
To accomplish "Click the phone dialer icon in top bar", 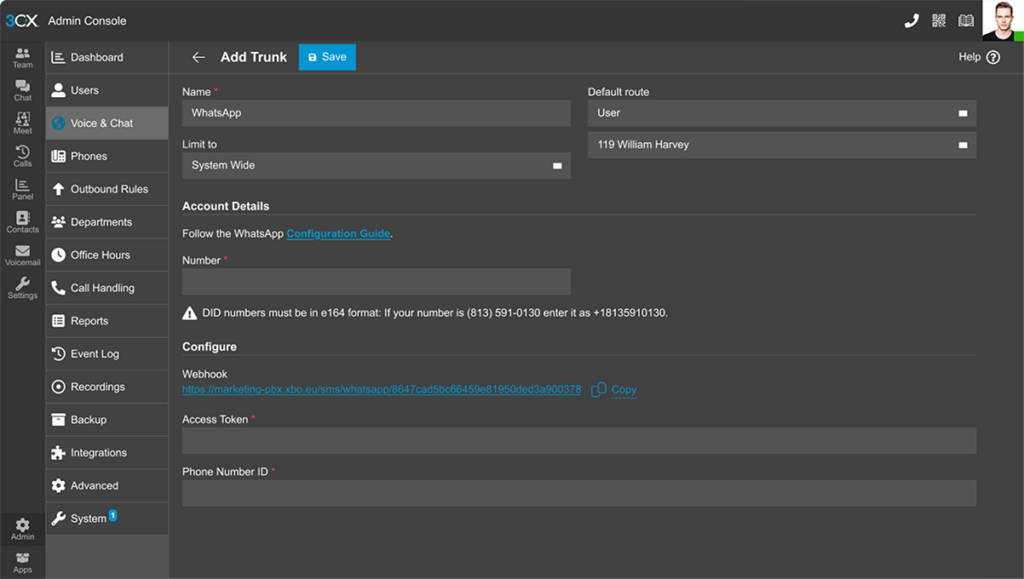I will click(911, 20).
